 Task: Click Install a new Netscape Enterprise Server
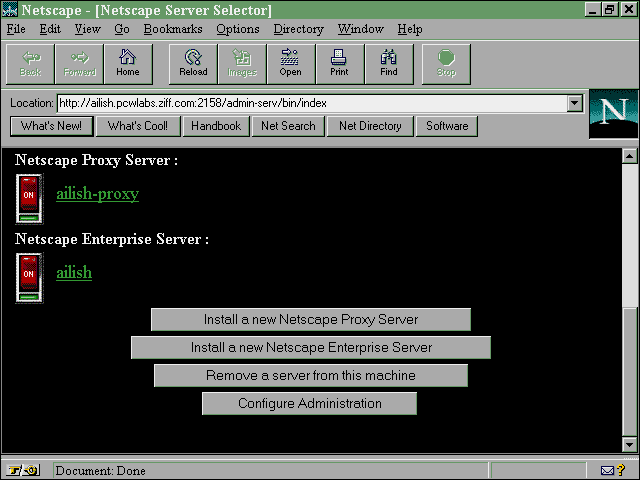tap(311, 347)
